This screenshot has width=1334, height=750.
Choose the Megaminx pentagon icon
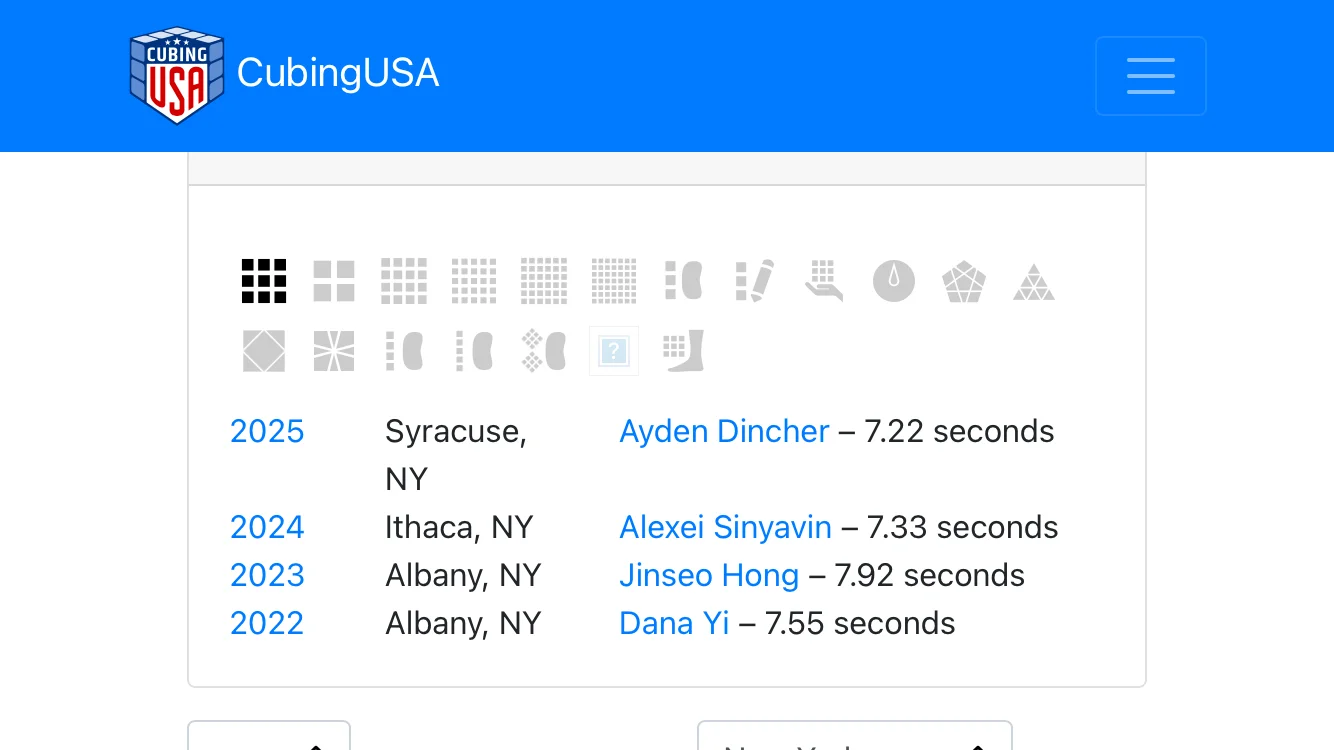tap(964, 281)
